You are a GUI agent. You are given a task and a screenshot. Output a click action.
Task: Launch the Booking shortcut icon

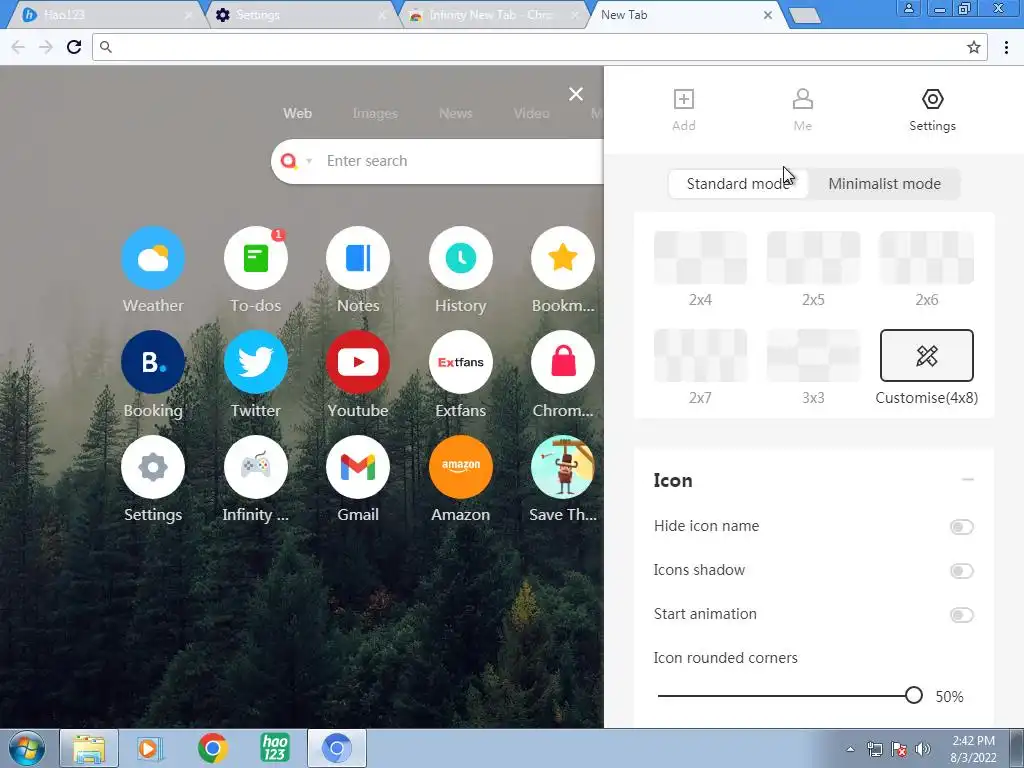(x=153, y=362)
